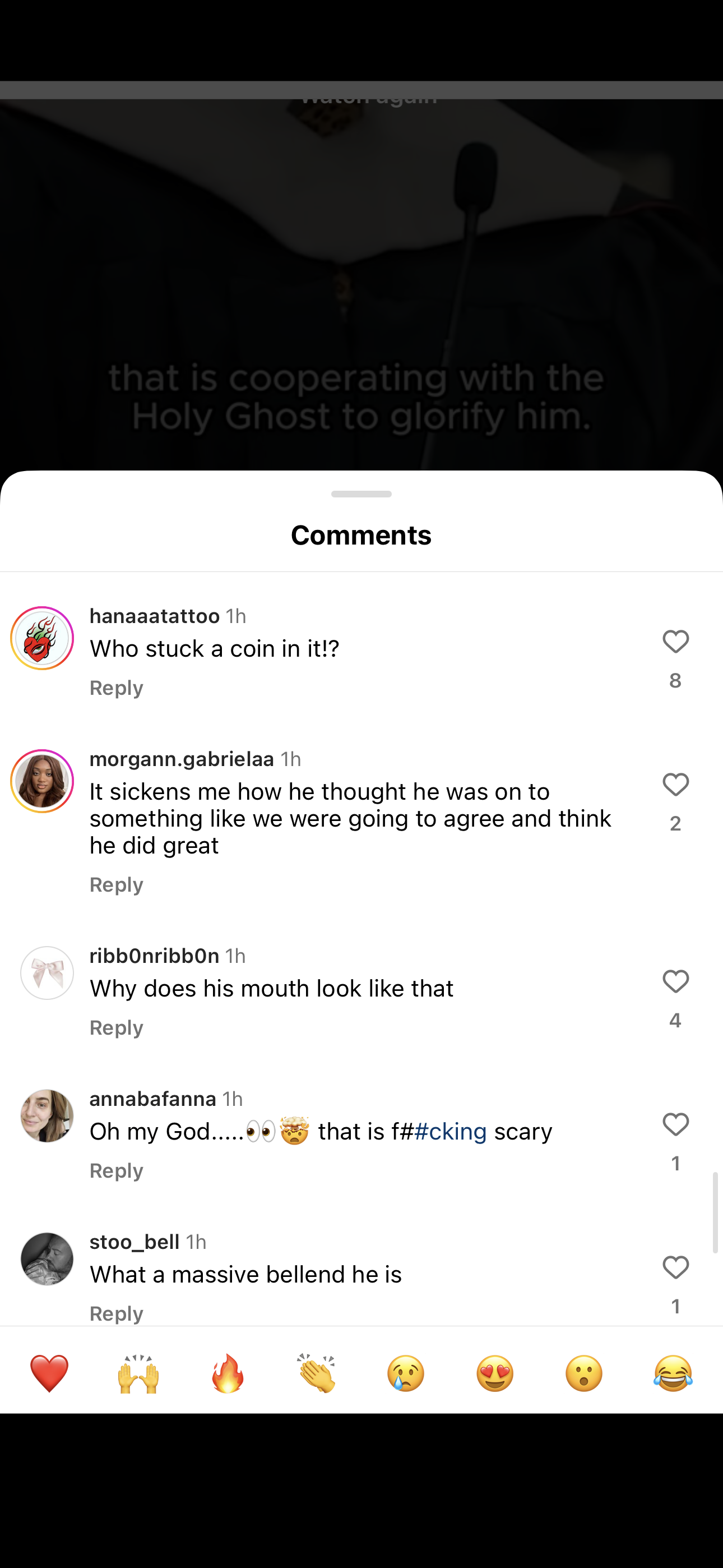Open morgann.gabrielaa's profile picture
Viewport: 723px width, 1568px height.
(42, 781)
